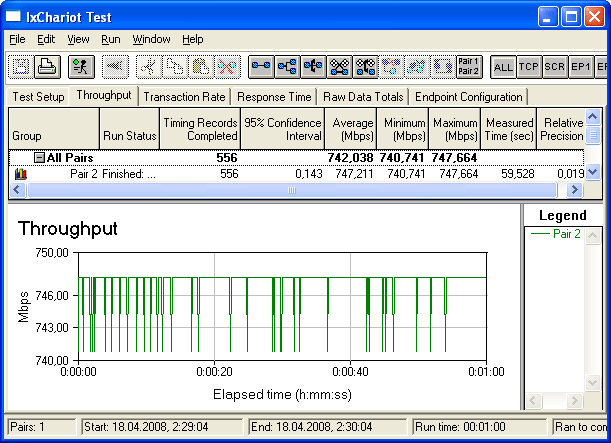
Task: Click the bar chart icon beside Pair 2
Action: [21, 174]
